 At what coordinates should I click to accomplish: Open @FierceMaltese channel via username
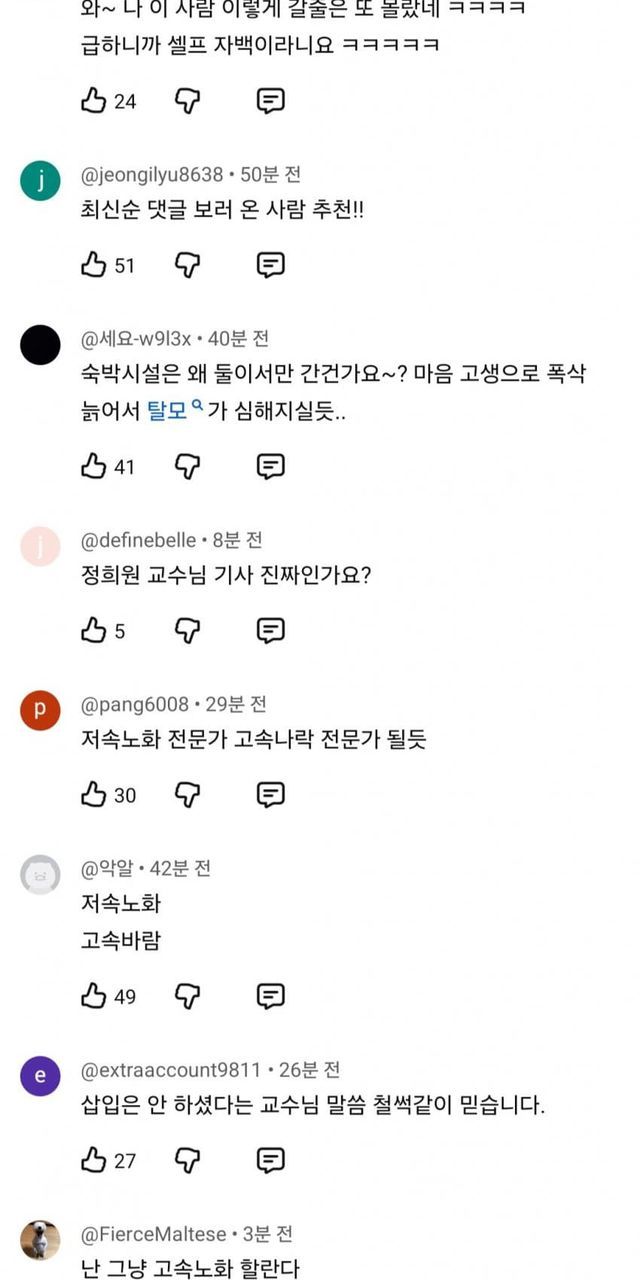pos(154,1234)
